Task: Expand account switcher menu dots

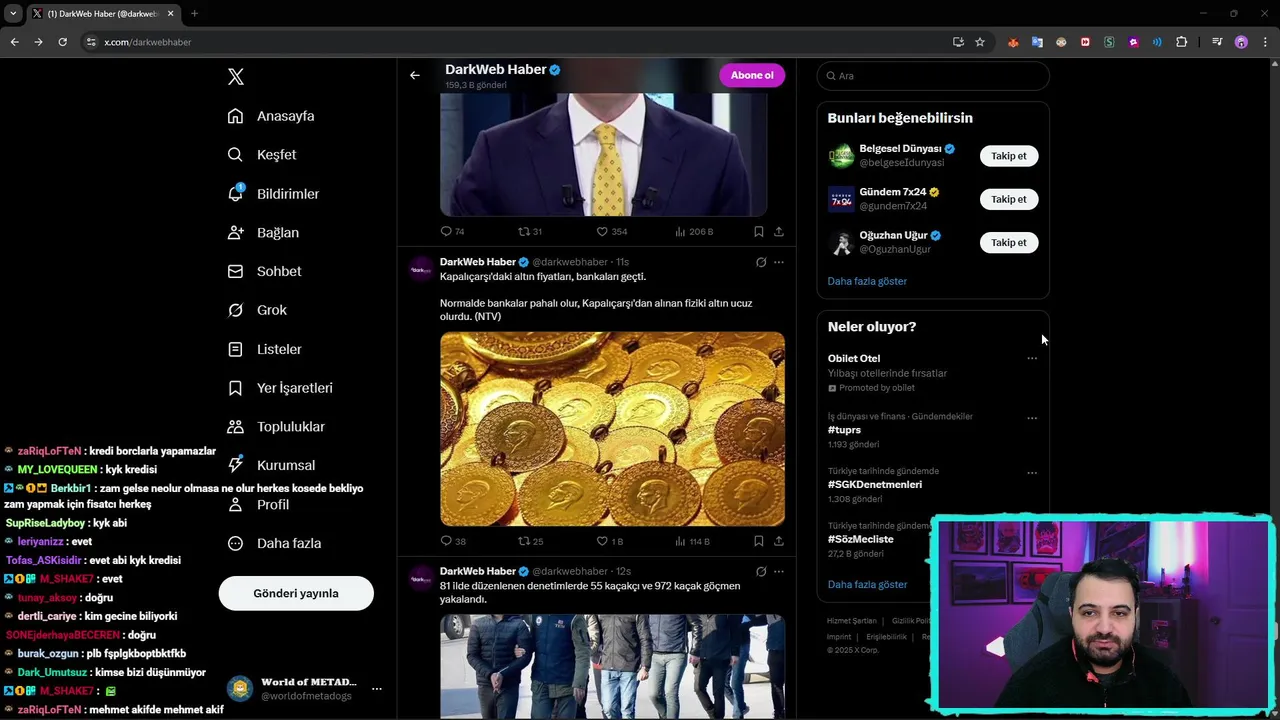Action: (376, 689)
